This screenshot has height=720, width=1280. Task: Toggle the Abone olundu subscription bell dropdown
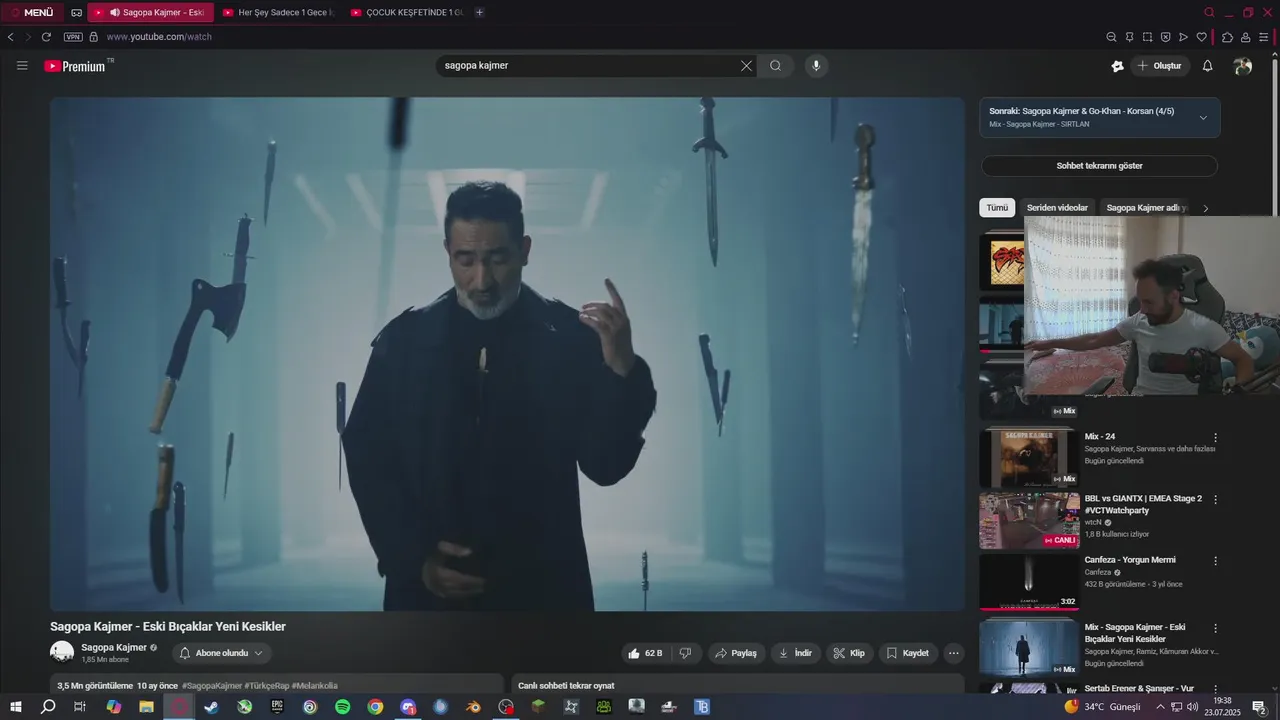(x=221, y=653)
